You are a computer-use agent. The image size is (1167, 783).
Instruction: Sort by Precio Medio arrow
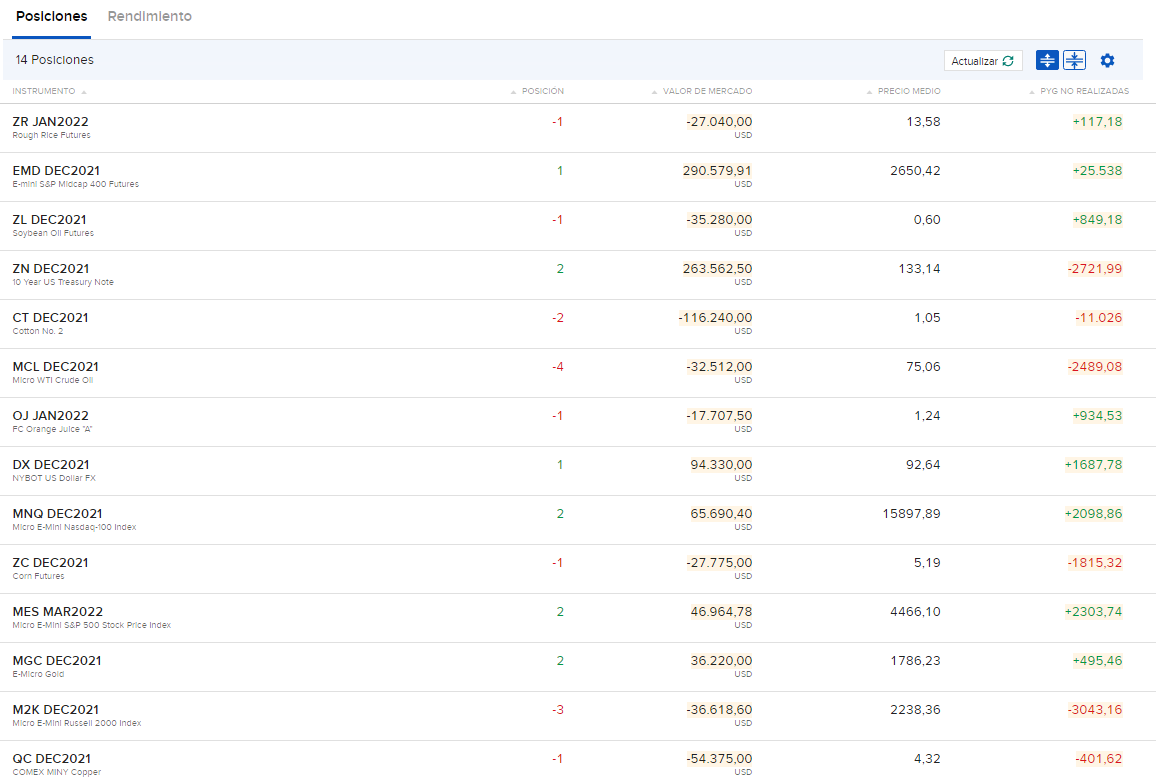[870, 92]
